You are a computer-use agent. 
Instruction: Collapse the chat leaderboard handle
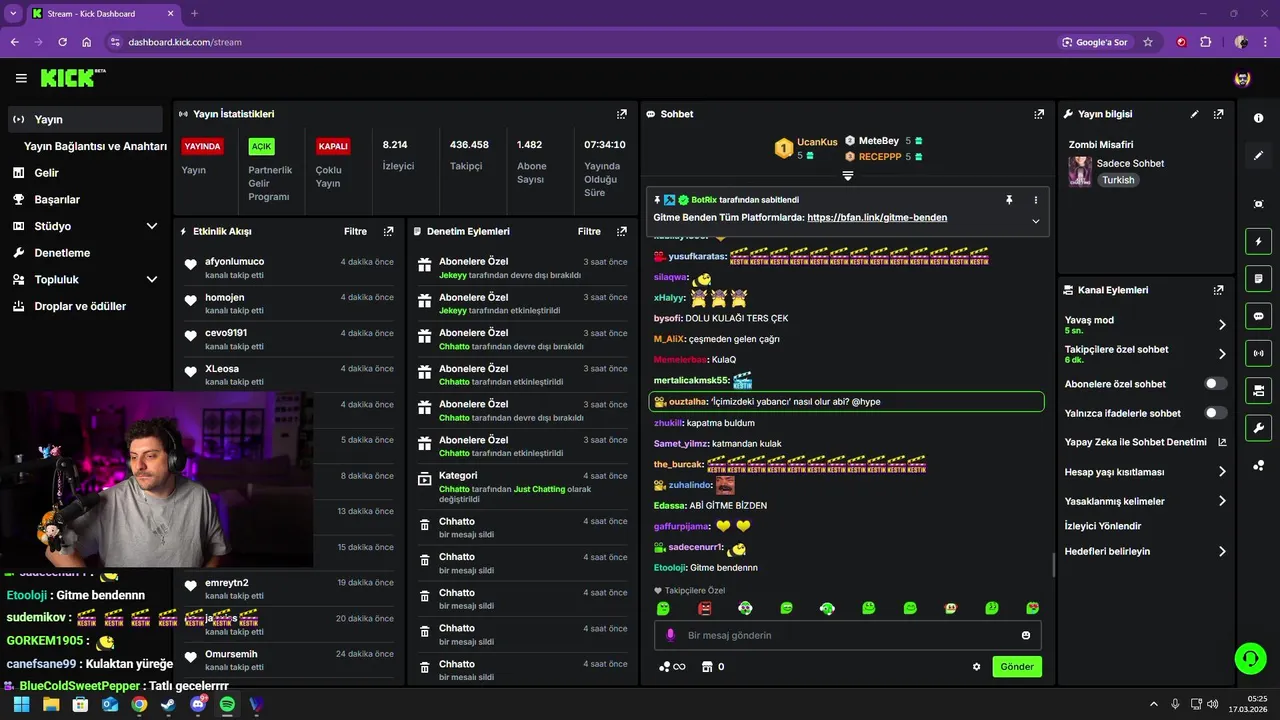(847, 176)
